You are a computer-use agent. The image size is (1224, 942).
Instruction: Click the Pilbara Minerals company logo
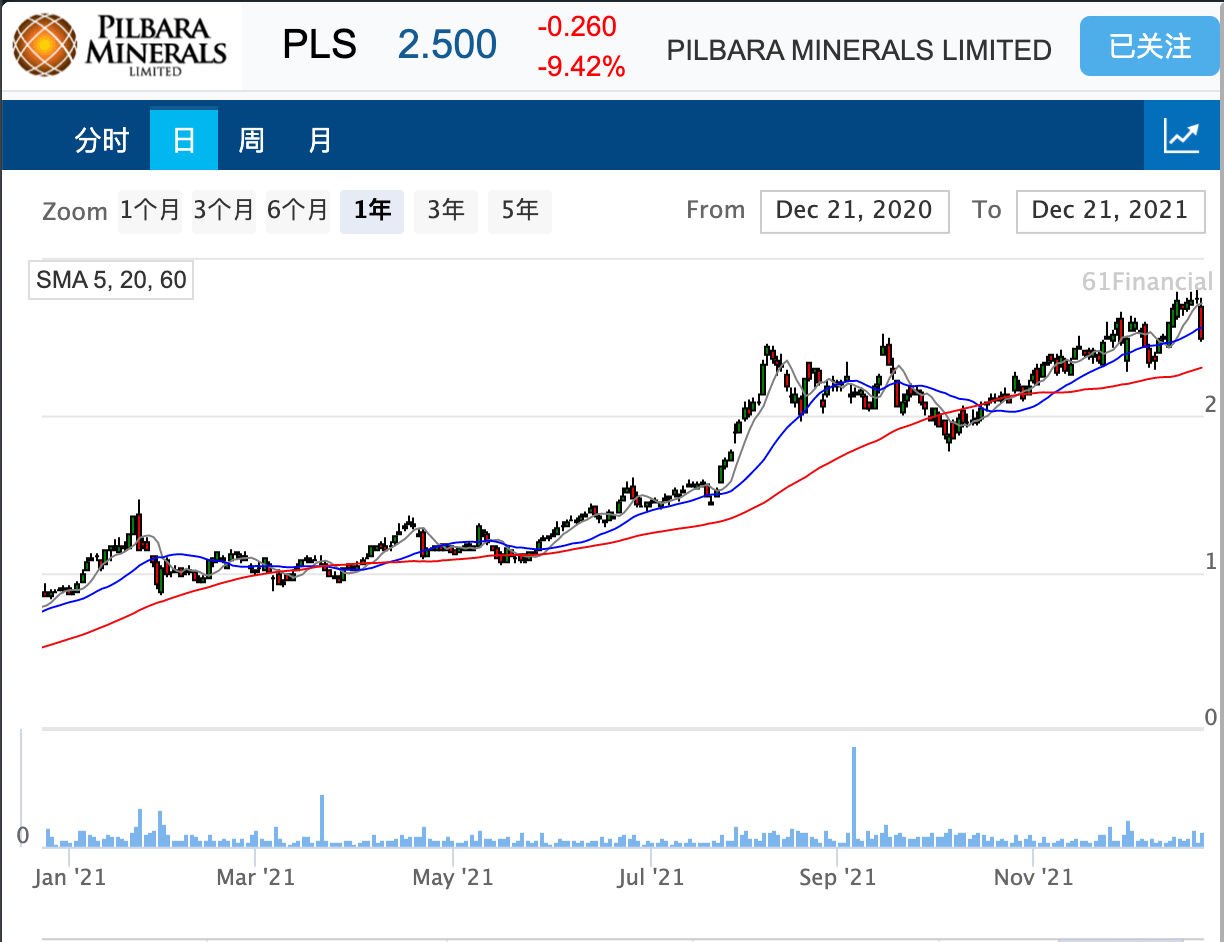120,45
